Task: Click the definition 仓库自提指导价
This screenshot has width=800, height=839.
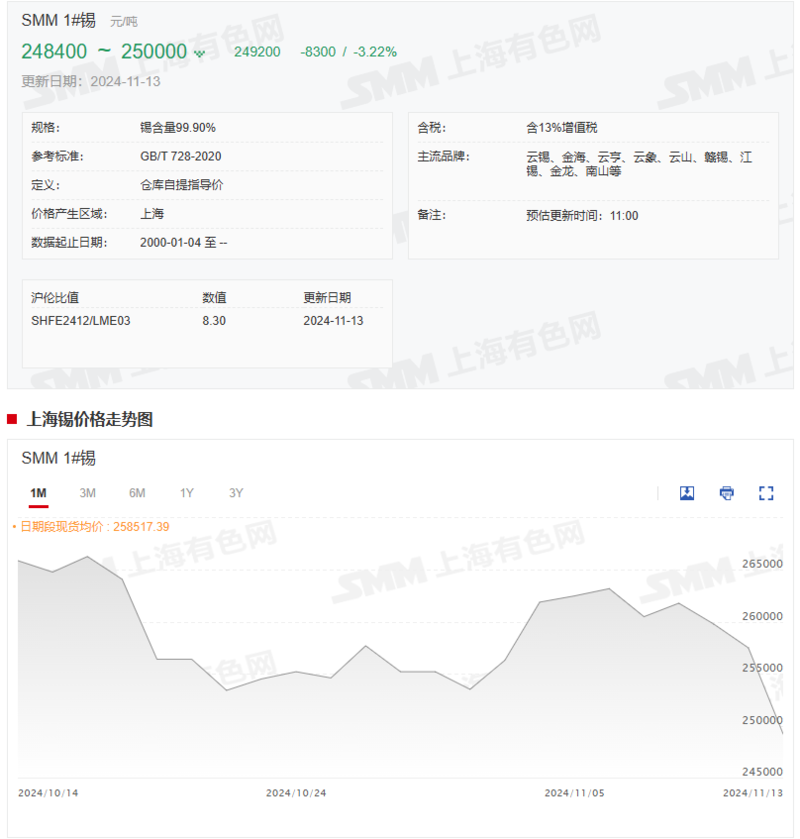Action: (181, 185)
